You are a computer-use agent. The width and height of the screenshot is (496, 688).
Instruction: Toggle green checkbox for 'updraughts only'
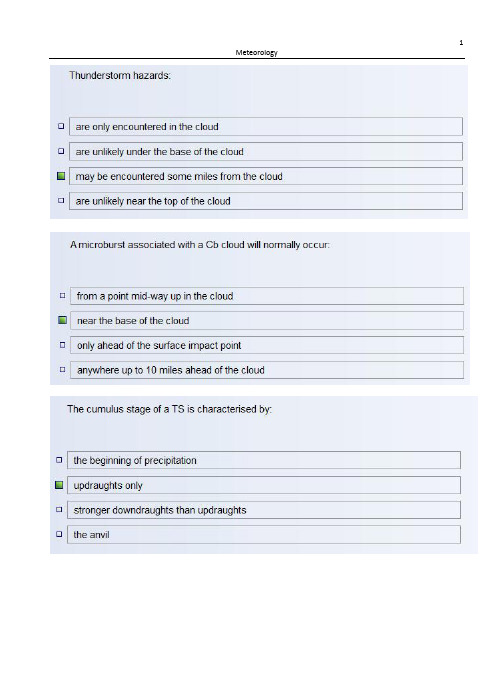click(x=59, y=485)
